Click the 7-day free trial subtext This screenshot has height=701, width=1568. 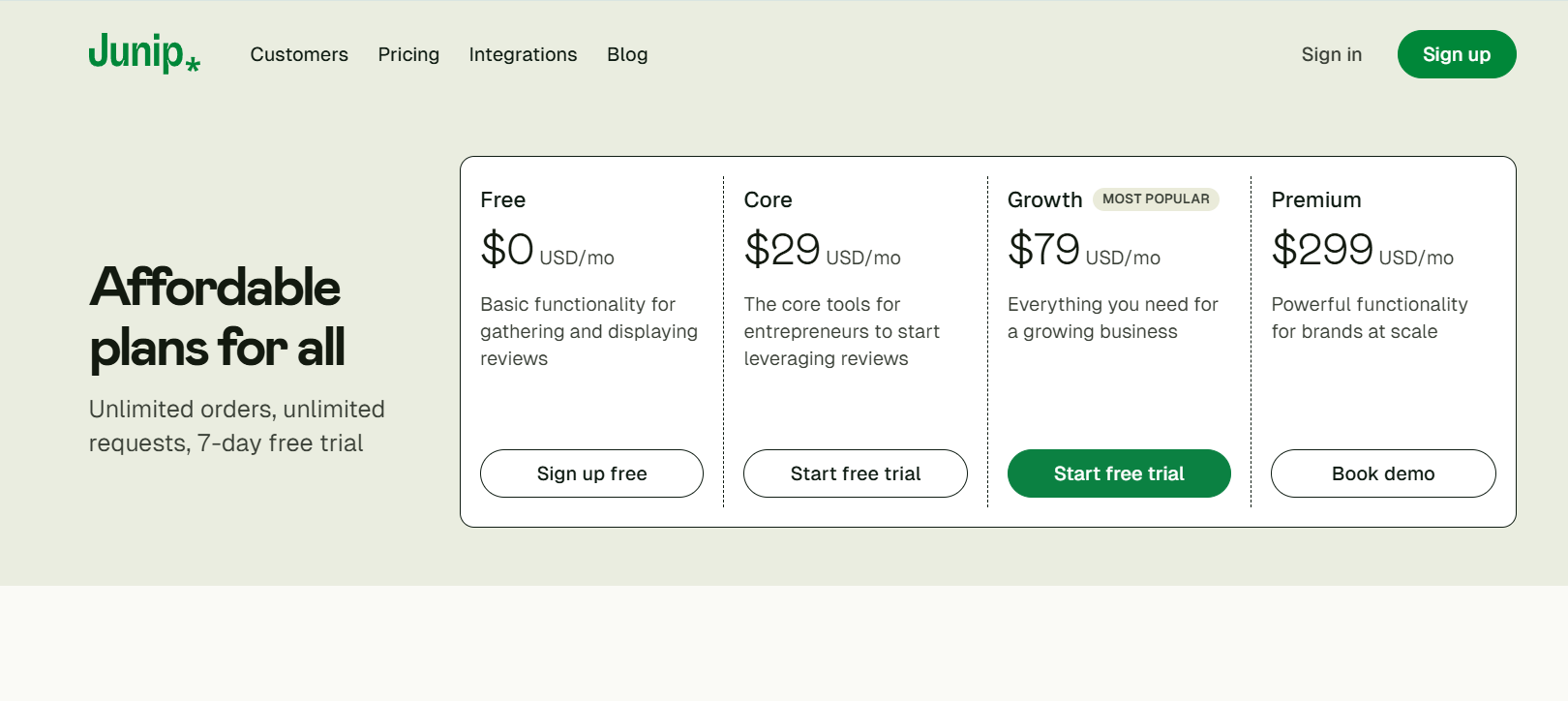[x=236, y=426]
